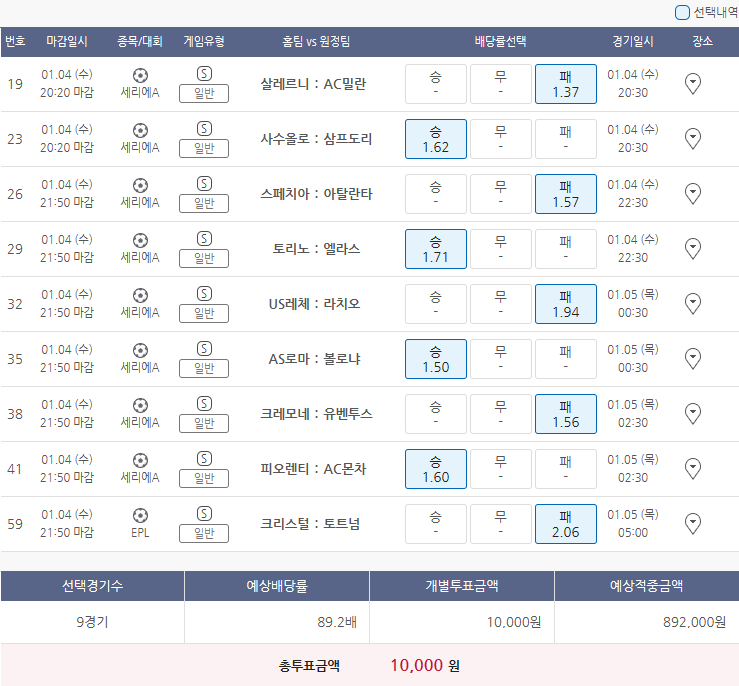Select 무 for US레체 : 라치오

pos(501,304)
